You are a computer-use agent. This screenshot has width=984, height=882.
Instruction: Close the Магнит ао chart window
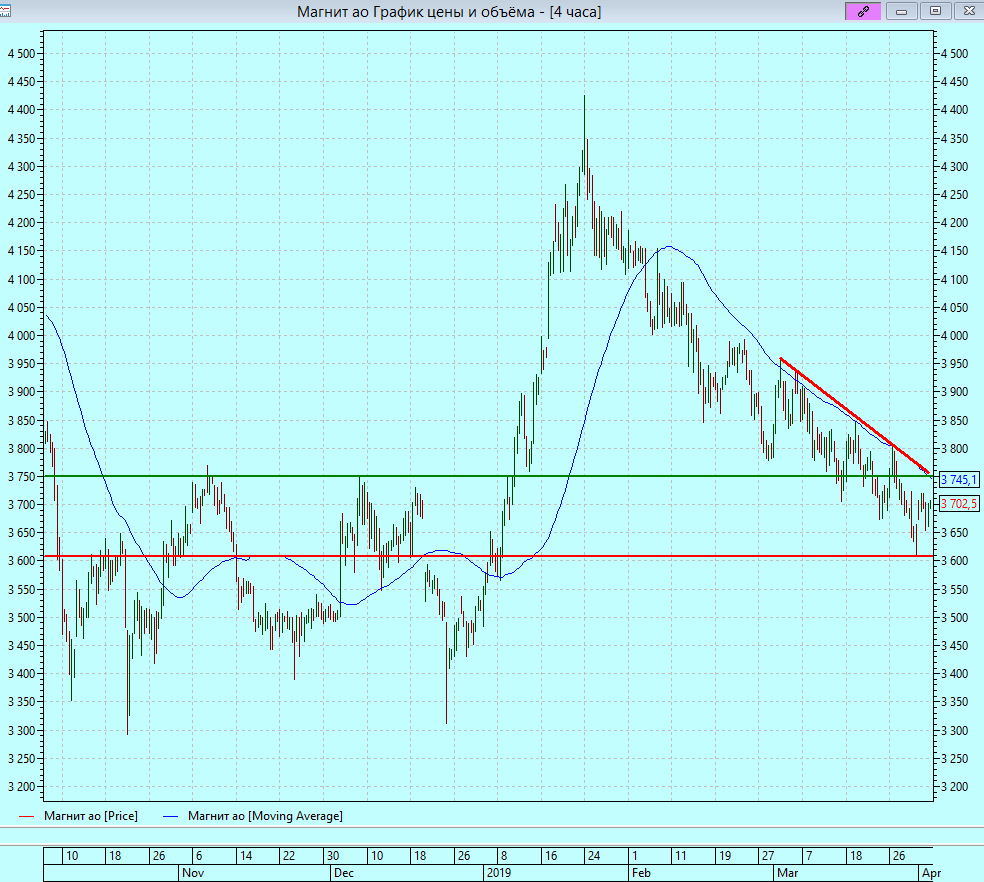[x=968, y=11]
